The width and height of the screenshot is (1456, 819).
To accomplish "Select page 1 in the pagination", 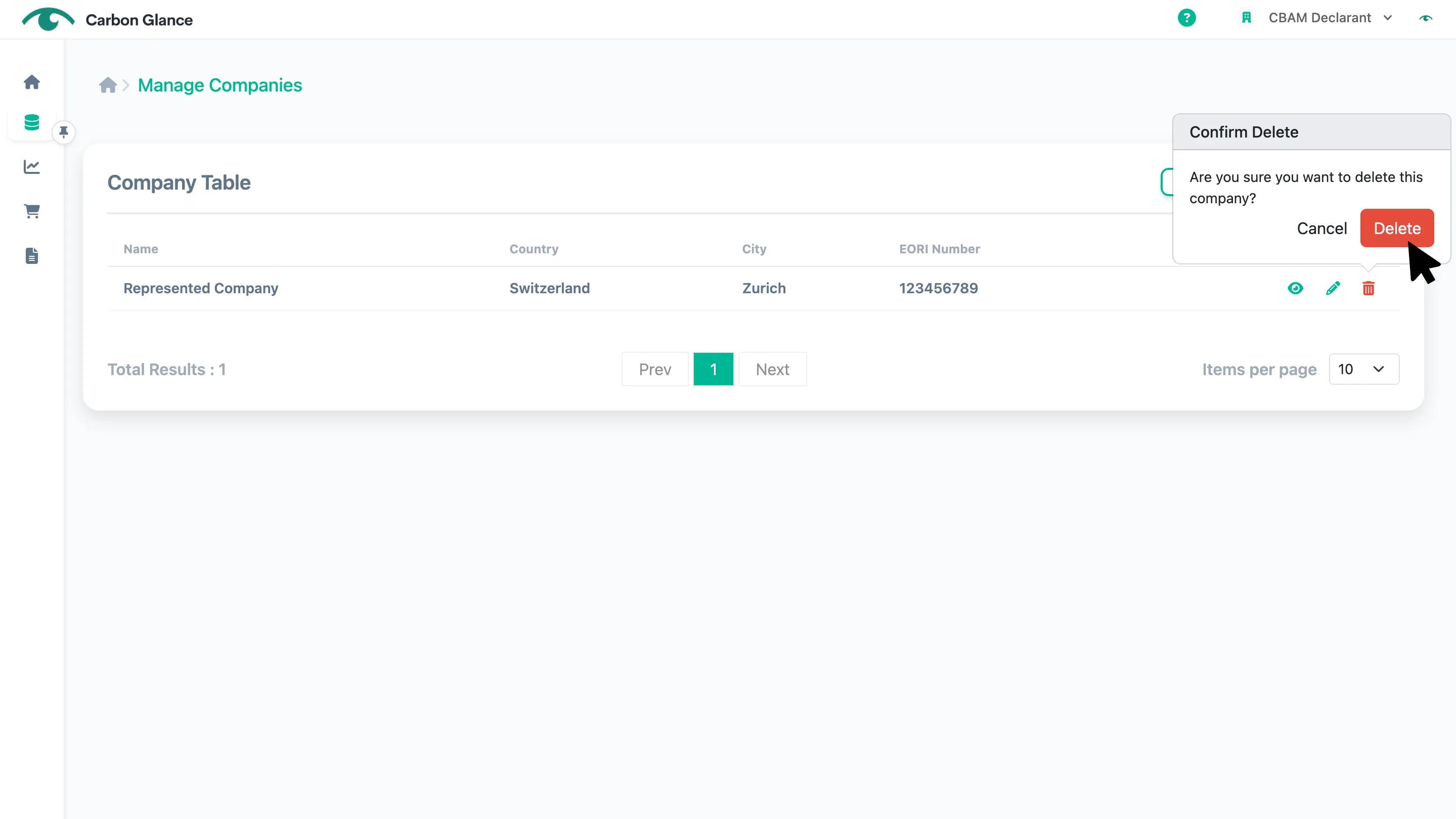I will (x=713, y=370).
